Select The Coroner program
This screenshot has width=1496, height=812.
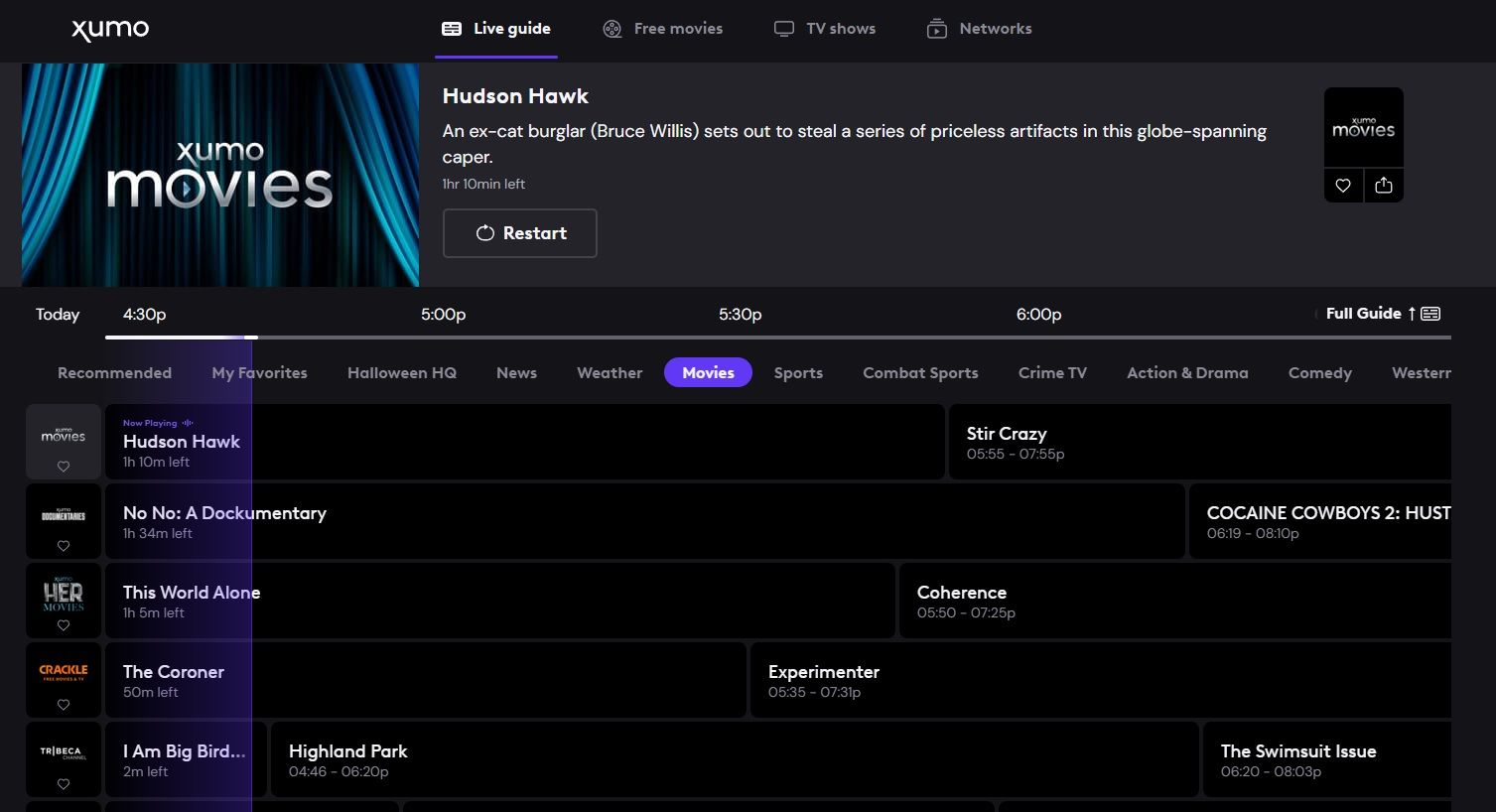pyautogui.click(x=426, y=680)
